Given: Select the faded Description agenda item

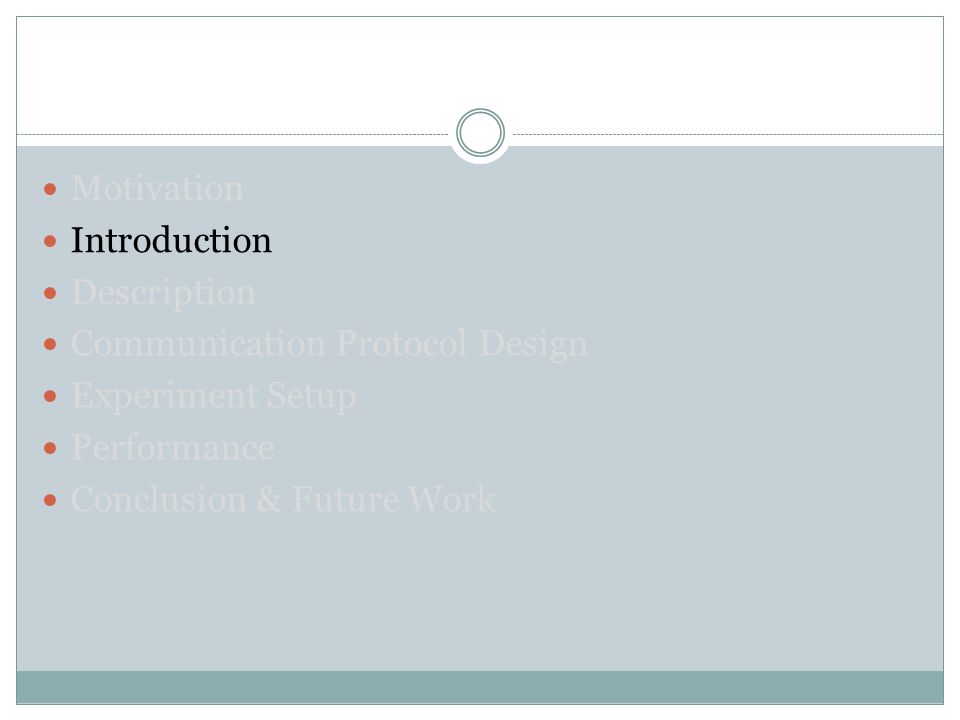Looking at the screenshot, I should pyautogui.click(x=163, y=293).
